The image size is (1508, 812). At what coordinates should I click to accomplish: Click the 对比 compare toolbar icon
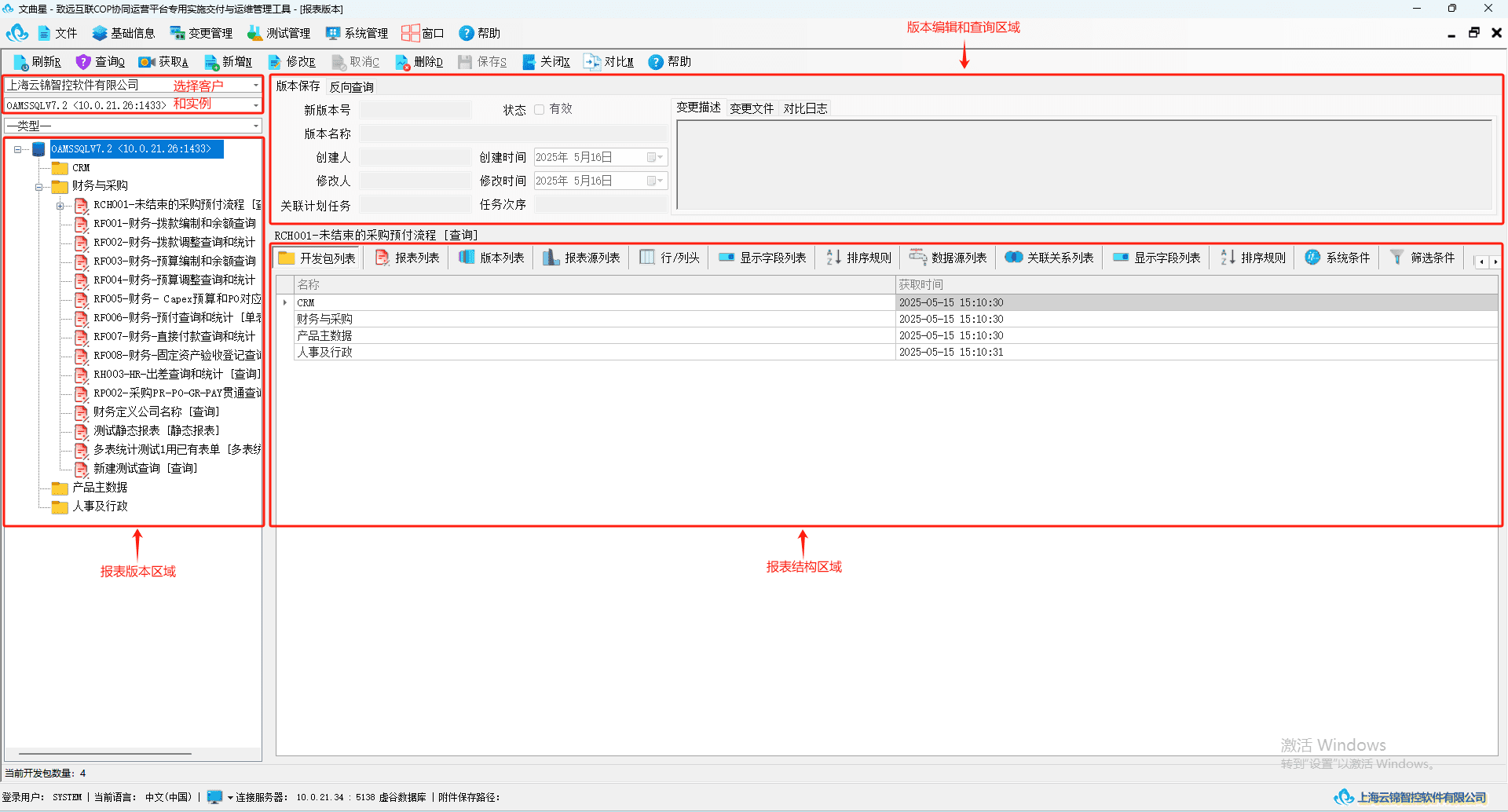592,62
